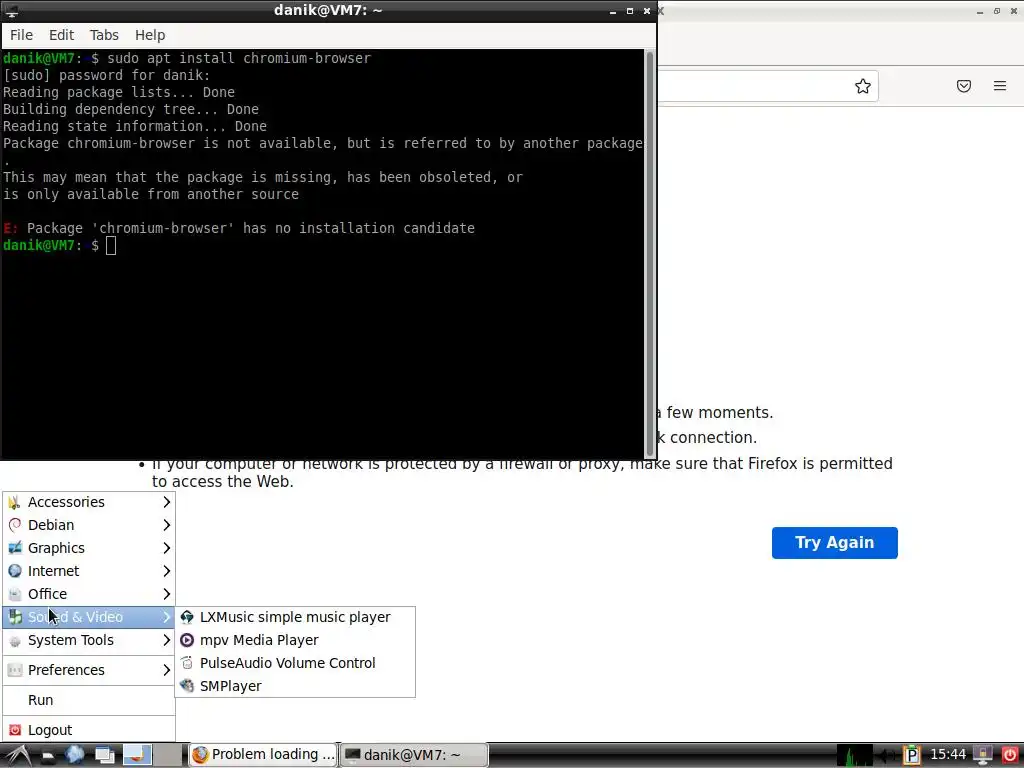Click Accessories category icon in menu
This screenshot has width=1024, height=768.
point(15,502)
